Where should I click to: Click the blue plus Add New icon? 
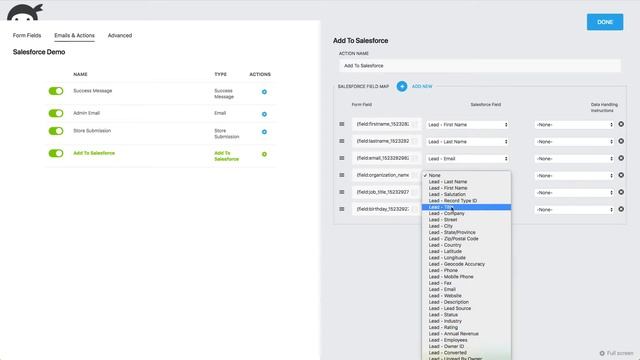402,86
